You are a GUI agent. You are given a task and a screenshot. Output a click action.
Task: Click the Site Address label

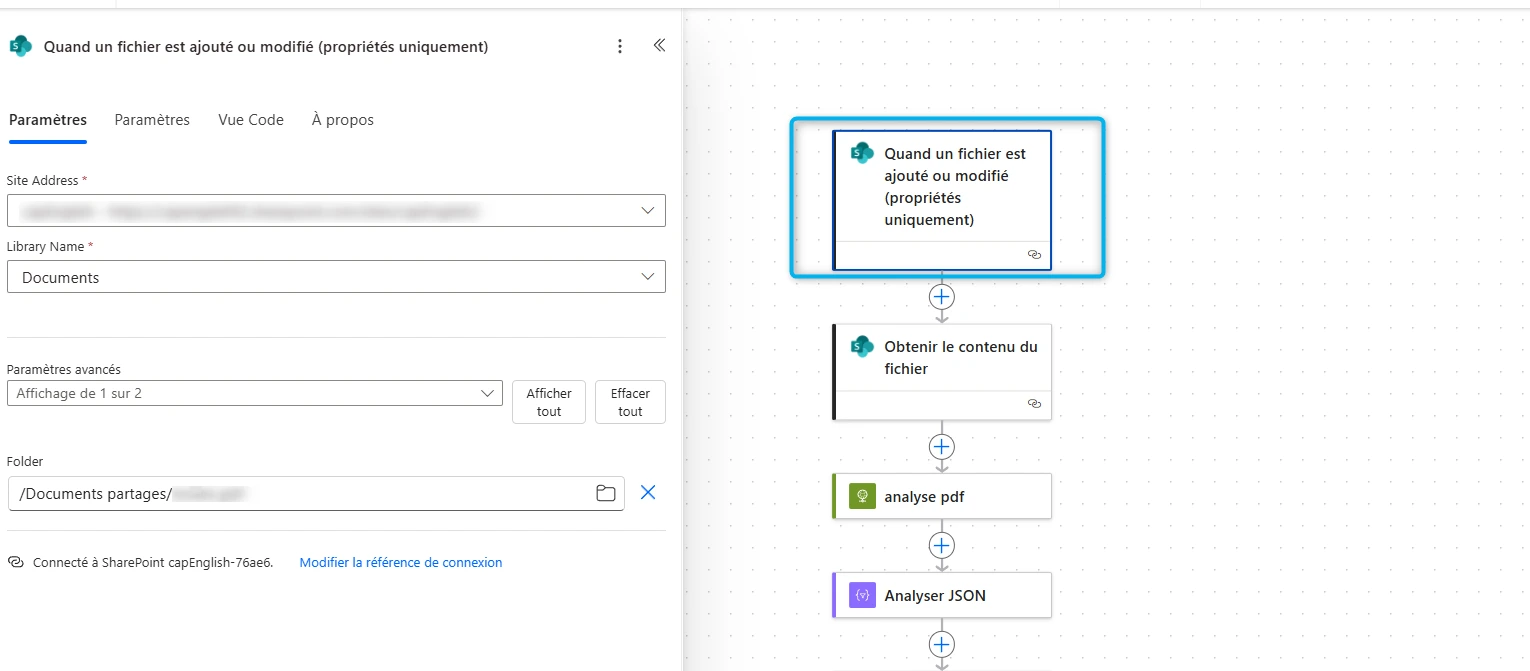coord(44,181)
